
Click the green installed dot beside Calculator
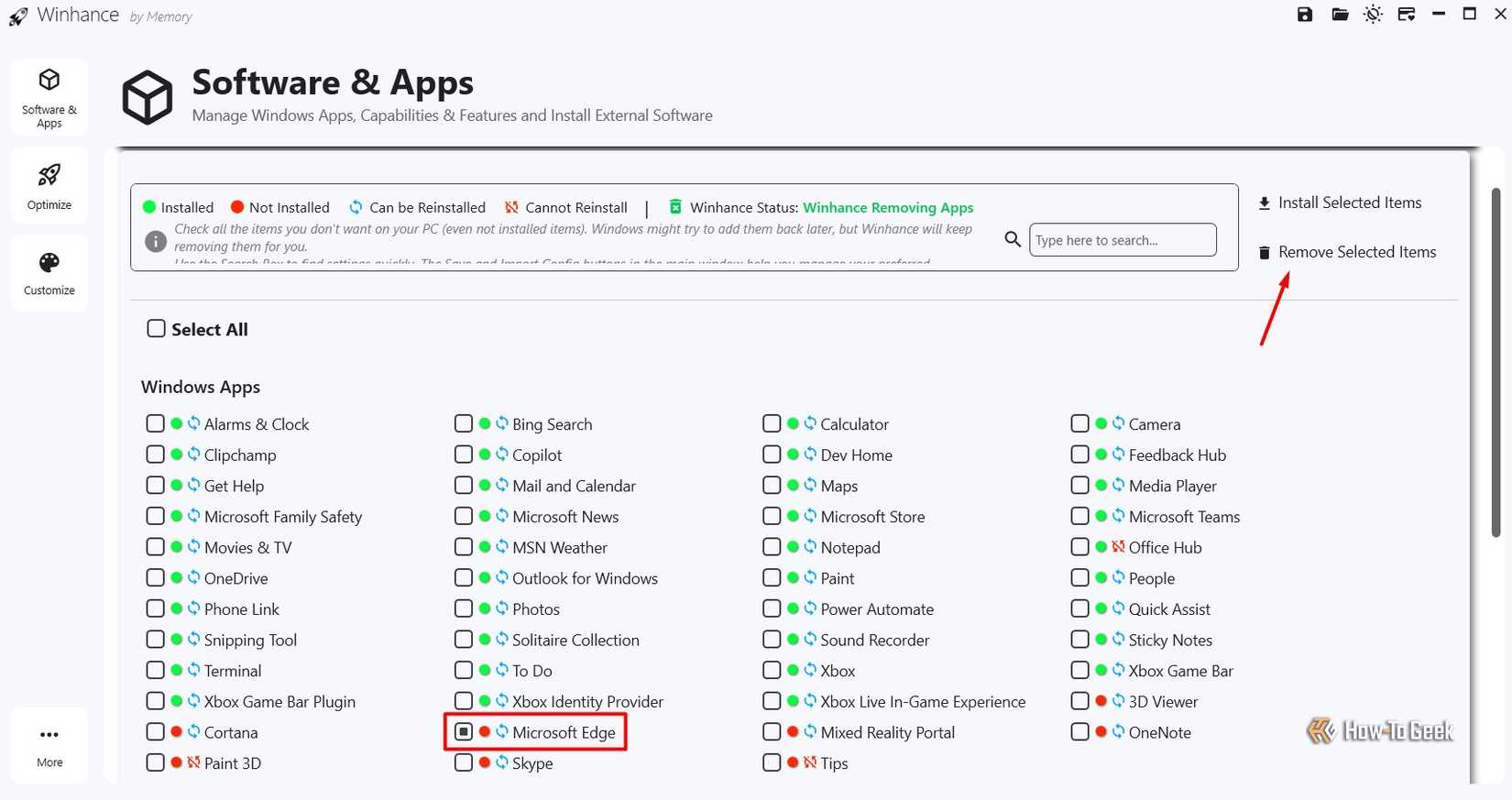793,423
